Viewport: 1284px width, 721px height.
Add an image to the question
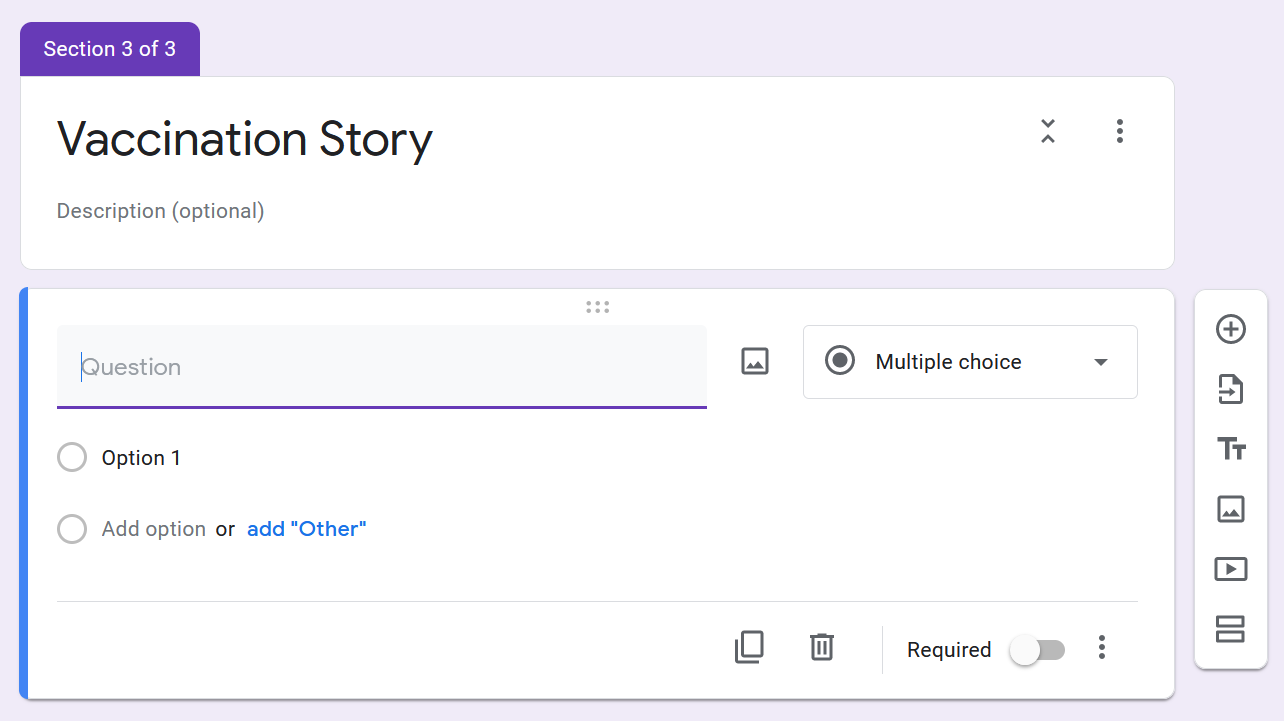pos(754,361)
